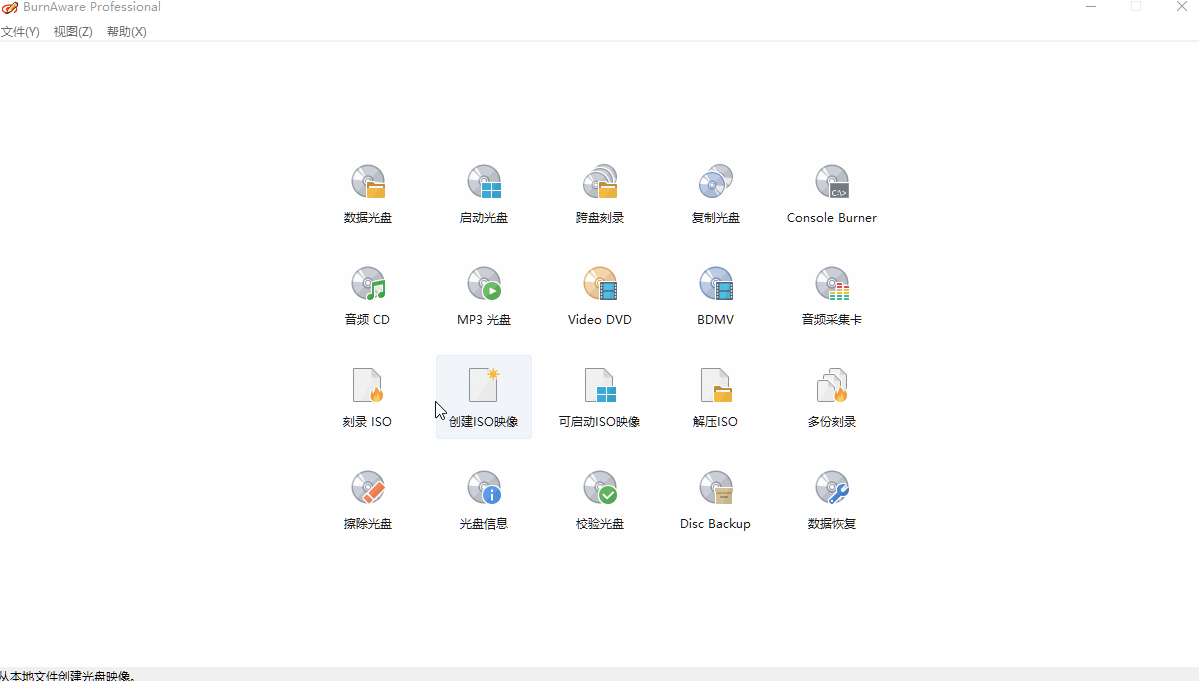Launch the 解压ISO unpack tool
Screen dimensions: 1199x681
716,397
